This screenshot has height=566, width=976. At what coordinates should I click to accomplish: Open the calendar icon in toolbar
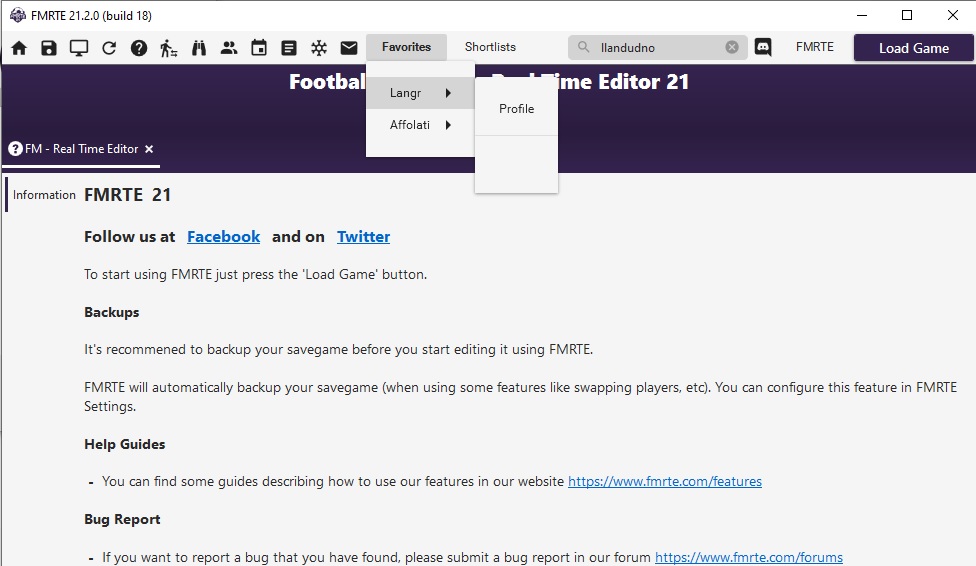(259, 48)
